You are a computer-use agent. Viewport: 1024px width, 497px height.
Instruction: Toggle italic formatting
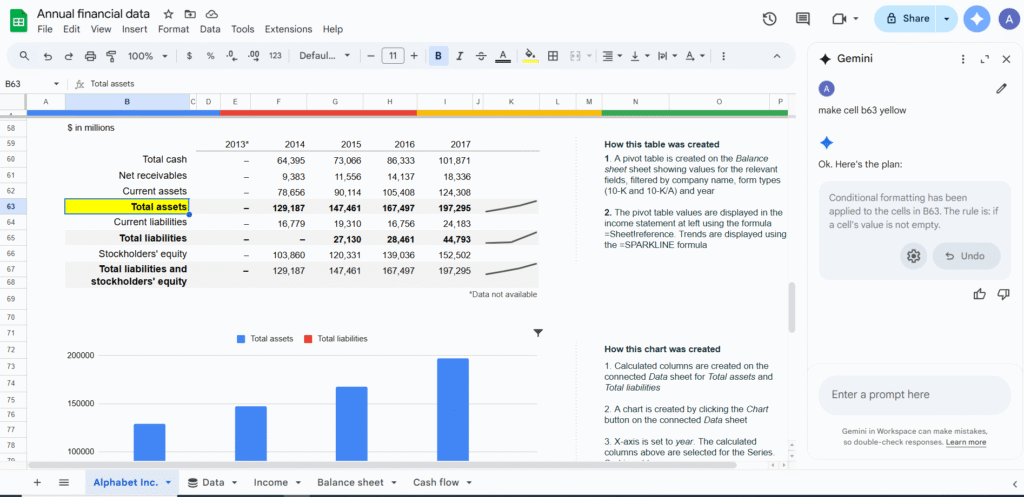(x=460, y=56)
